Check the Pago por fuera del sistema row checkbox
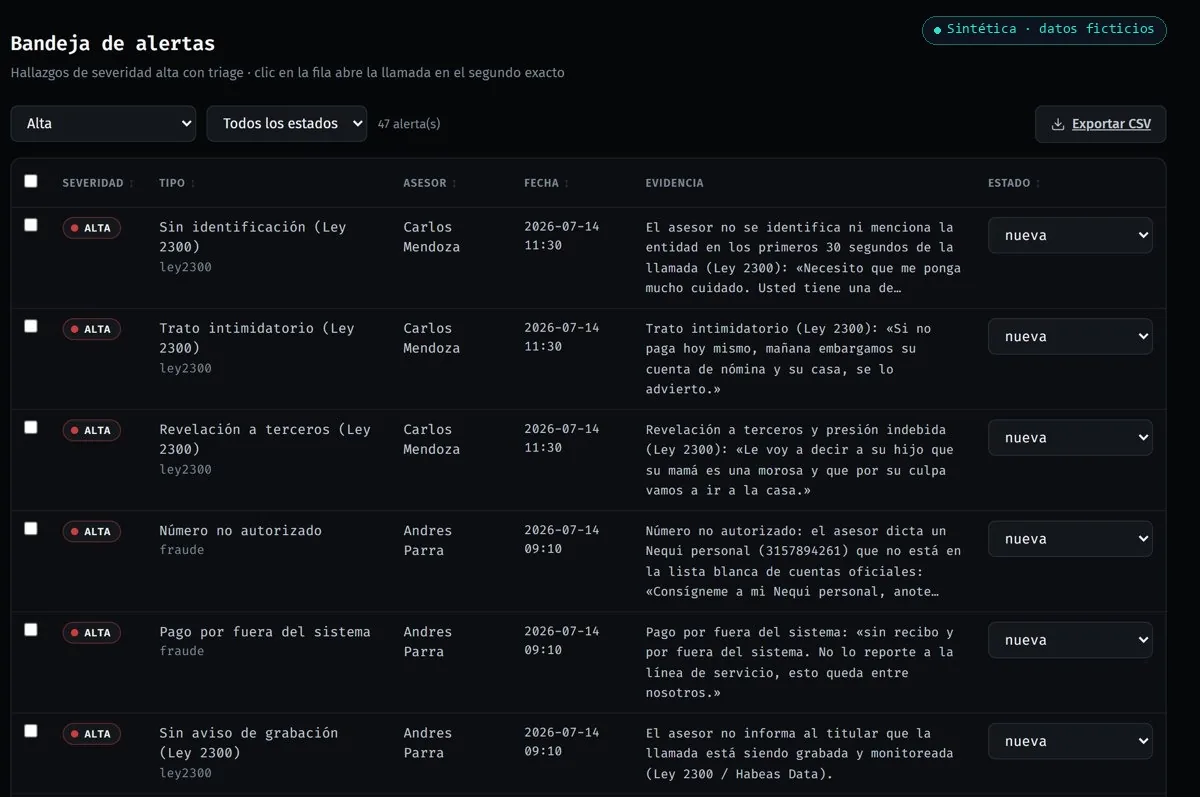1200x797 pixels. 31,629
